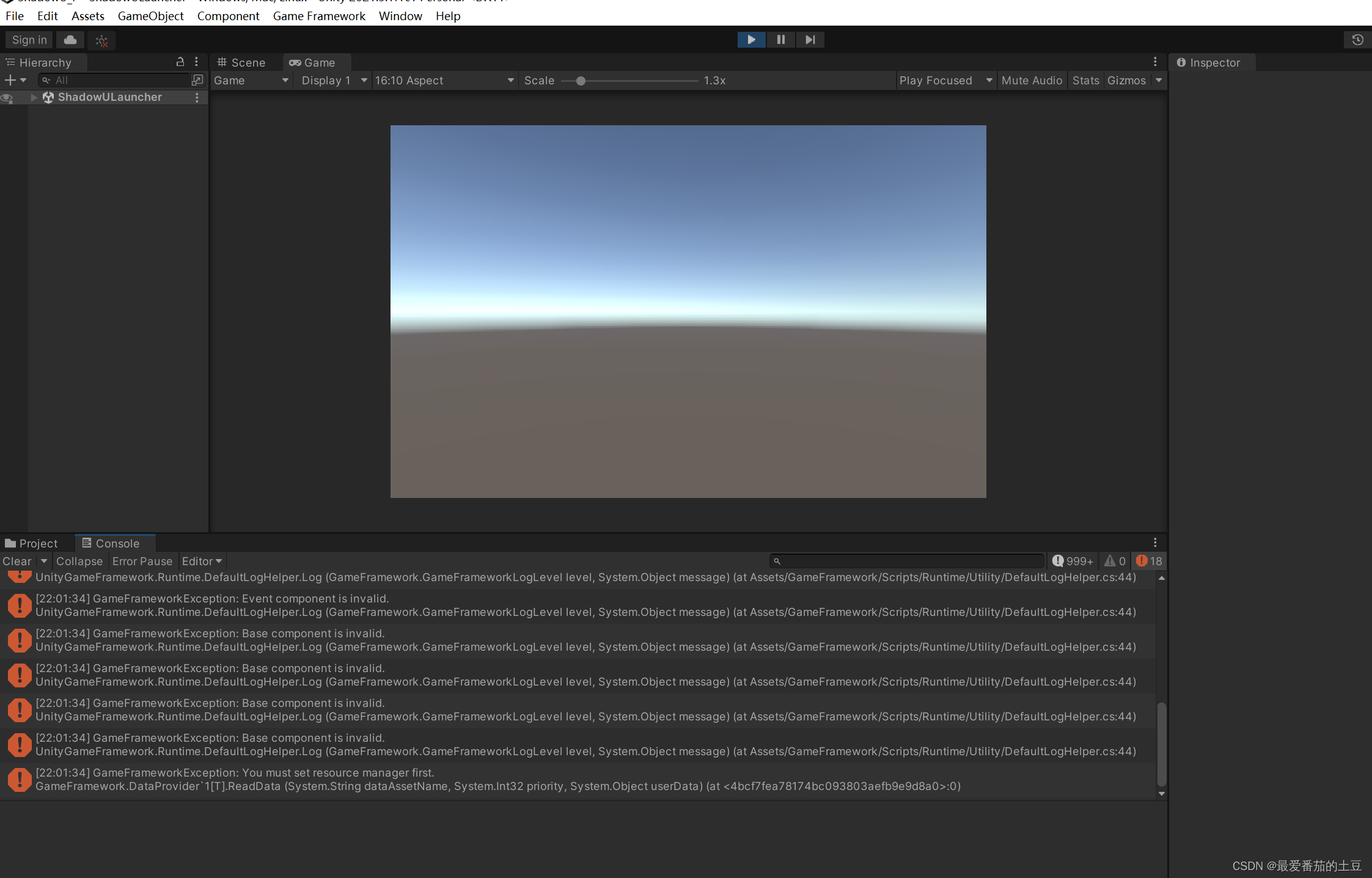Screen dimensions: 1372x878
Task: Pause the running game
Action: (x=780, y=39)
